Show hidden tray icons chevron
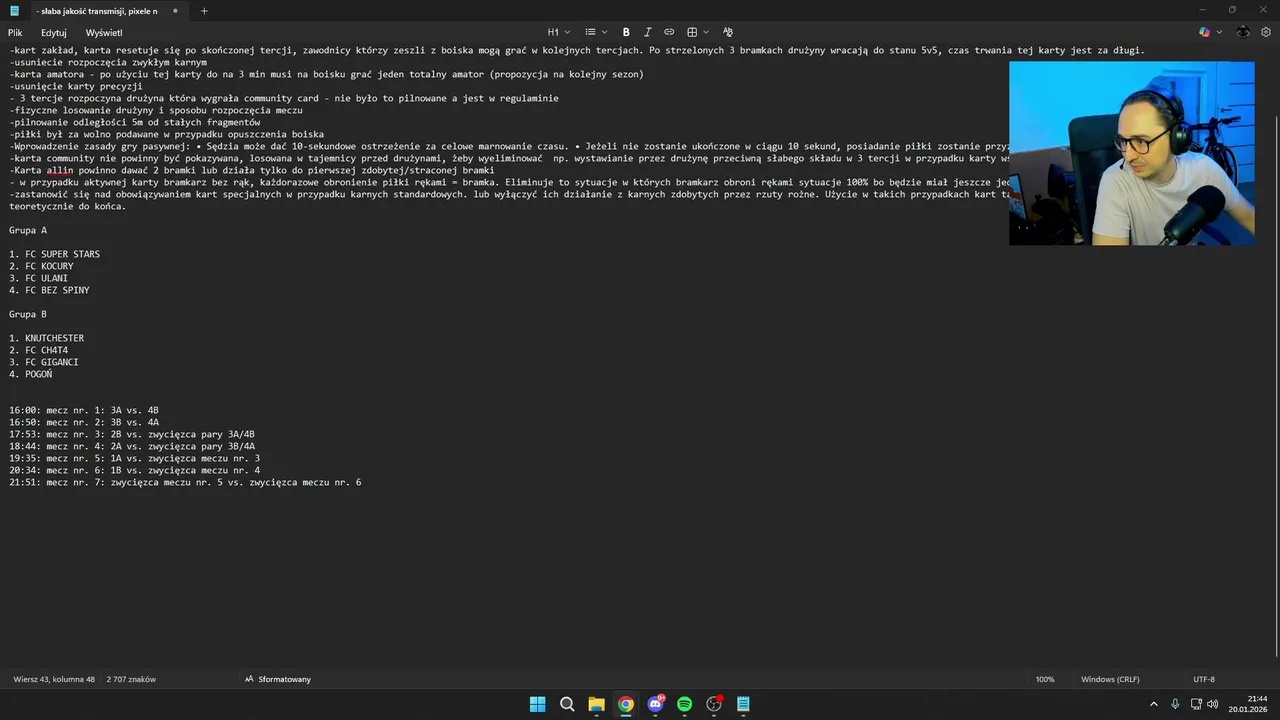 [x=1153, y=704]
